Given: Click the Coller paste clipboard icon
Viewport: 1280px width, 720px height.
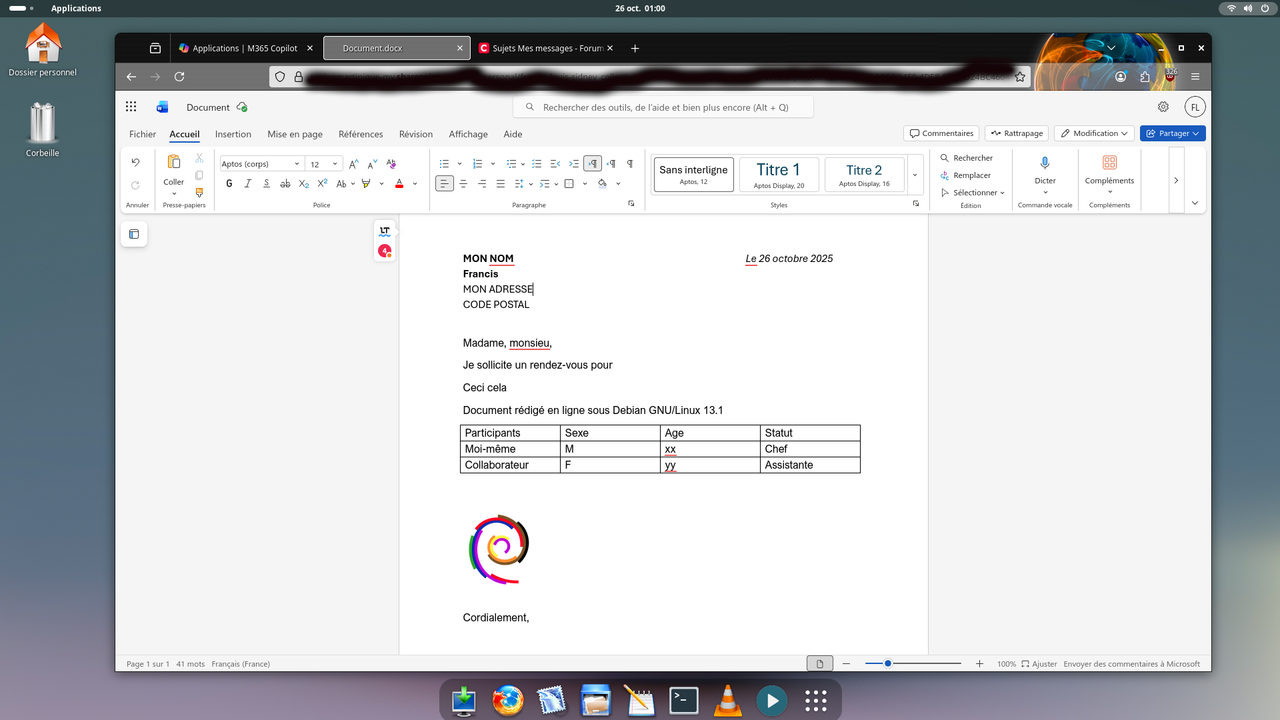Looking at the screenshot, I should pos(174,163).
